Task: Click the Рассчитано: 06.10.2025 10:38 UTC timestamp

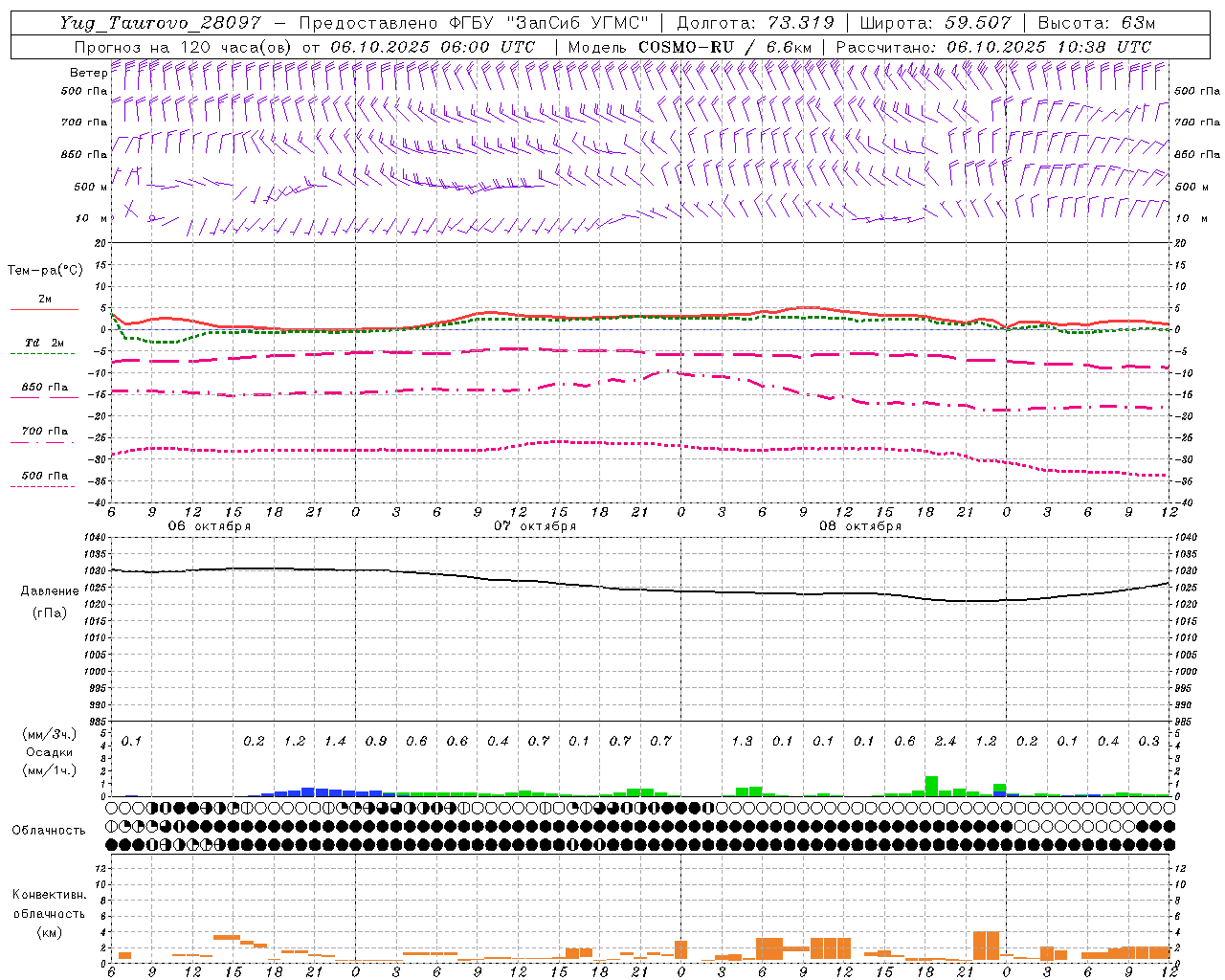Action: pyautogui.click(x=993, y=47)
